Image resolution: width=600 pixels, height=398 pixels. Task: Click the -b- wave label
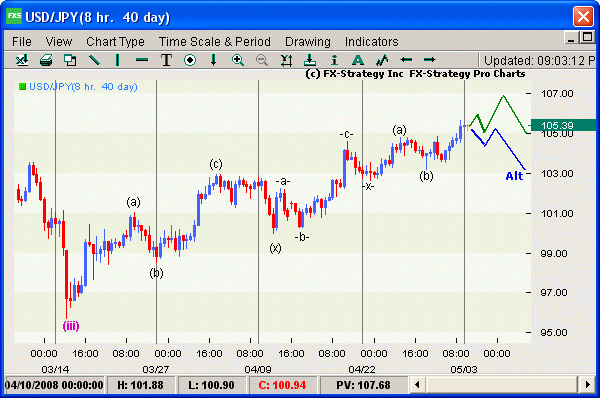302,237
